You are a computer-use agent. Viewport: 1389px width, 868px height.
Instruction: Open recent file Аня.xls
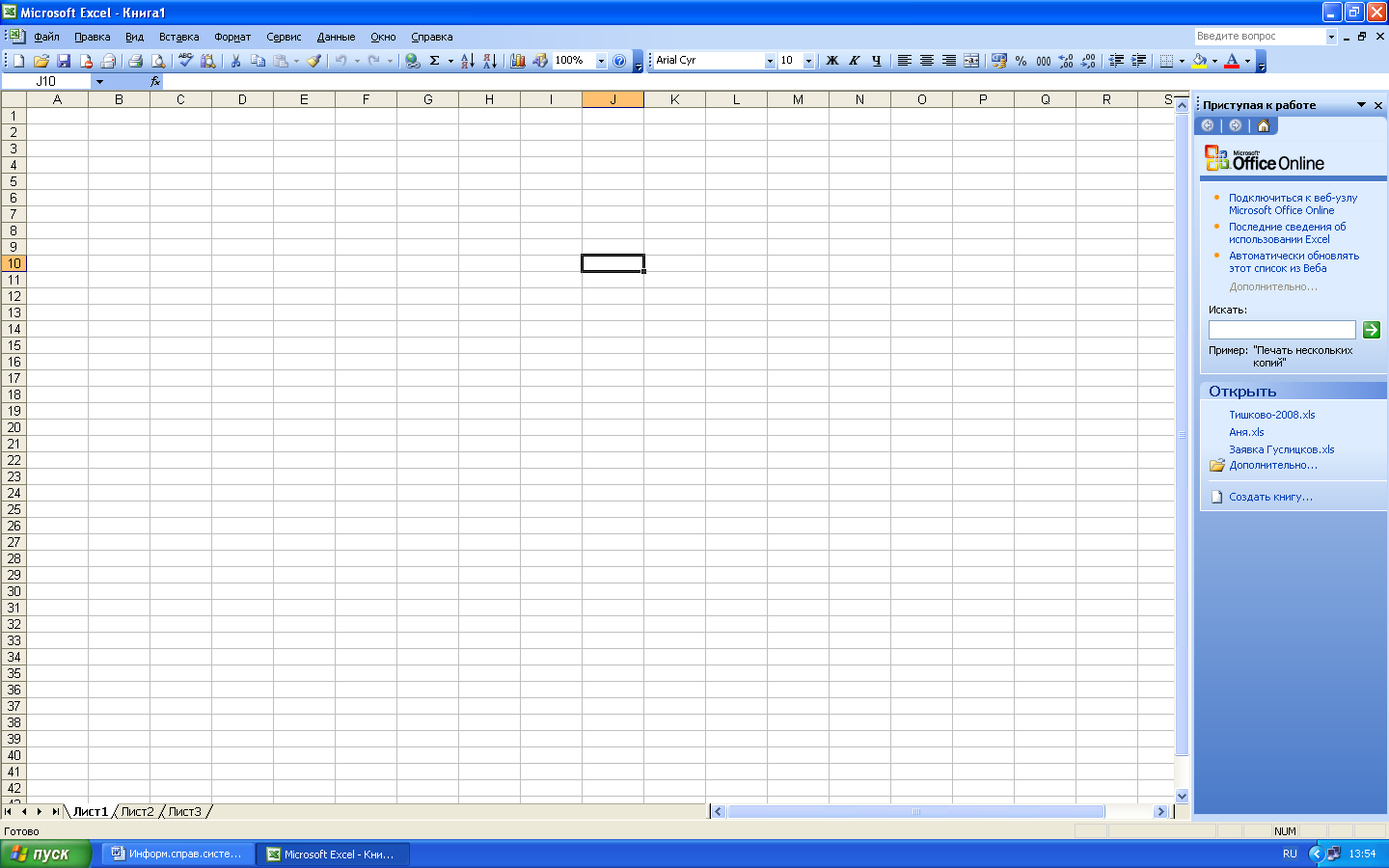pyautogui.click(x=1246, y=432)
